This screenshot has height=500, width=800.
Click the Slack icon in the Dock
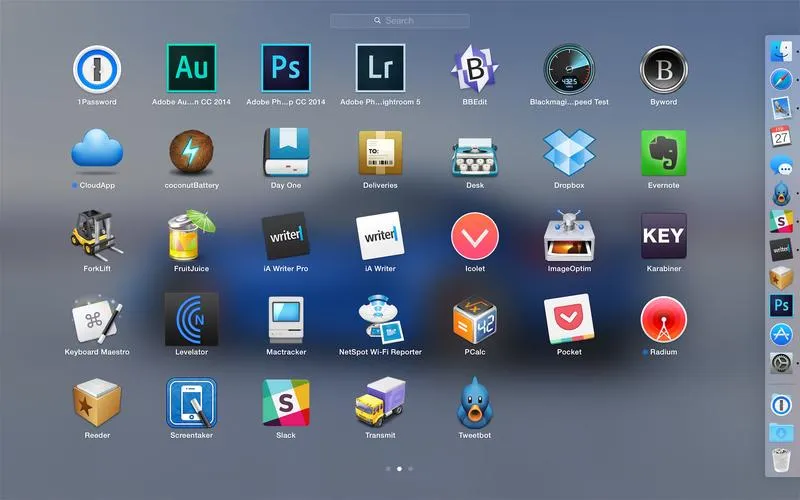pos(781,221)
